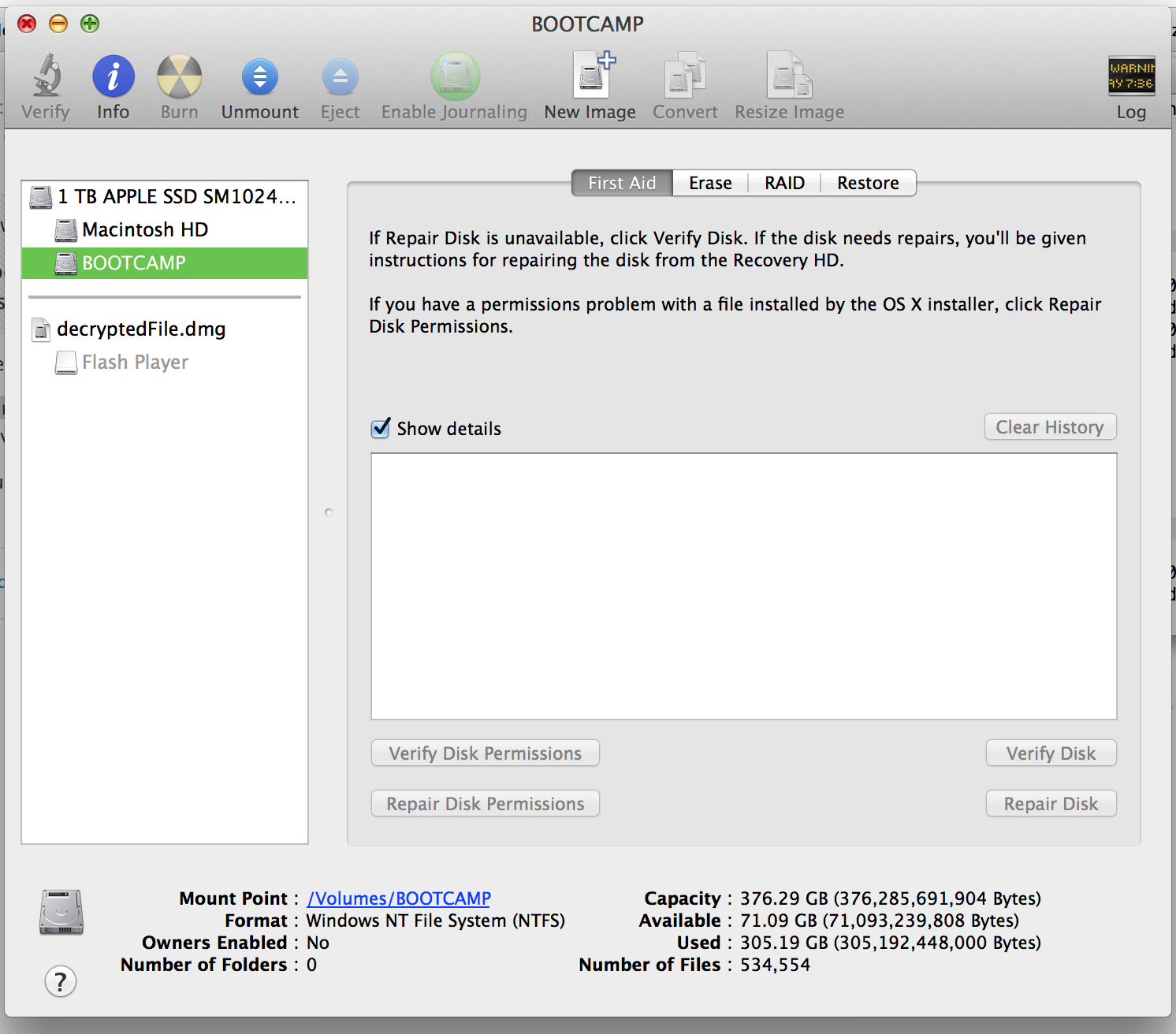This screenshot has width=1176, height=1034.
Task: Click the BOOTCAMP window title
Action: 587,24
